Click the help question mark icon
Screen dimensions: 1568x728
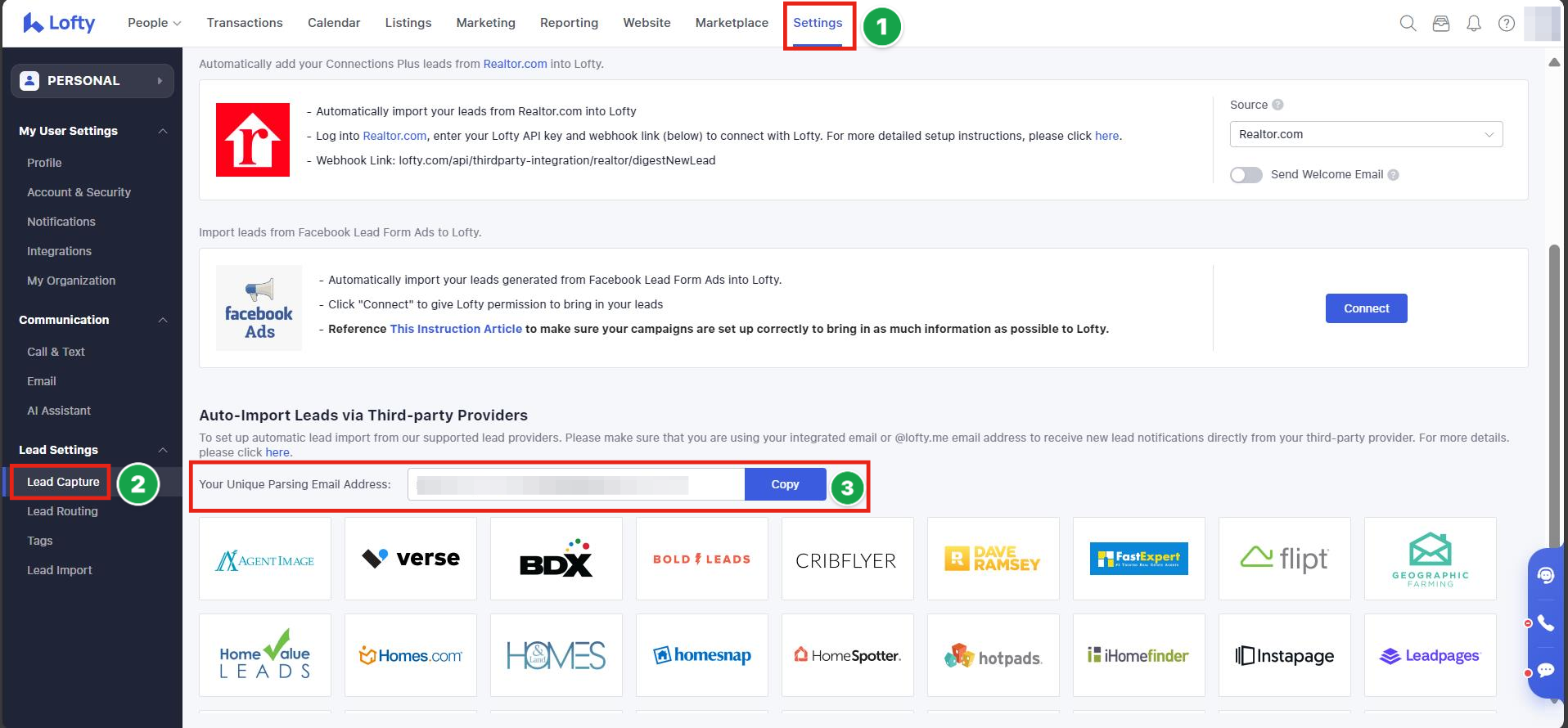pyautogui.click(x=1506, y=24)
